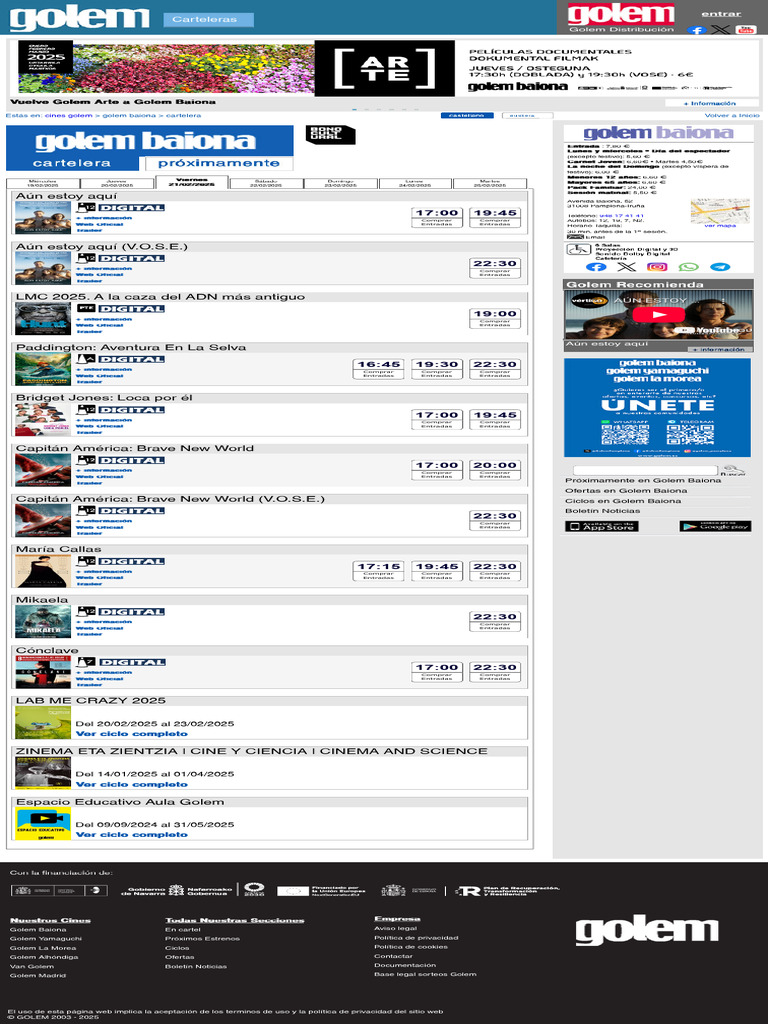This screenshot has height=1024, width=768.
Task: Select the Martes 25/02/2025 date tab
Action: (490, 184)
